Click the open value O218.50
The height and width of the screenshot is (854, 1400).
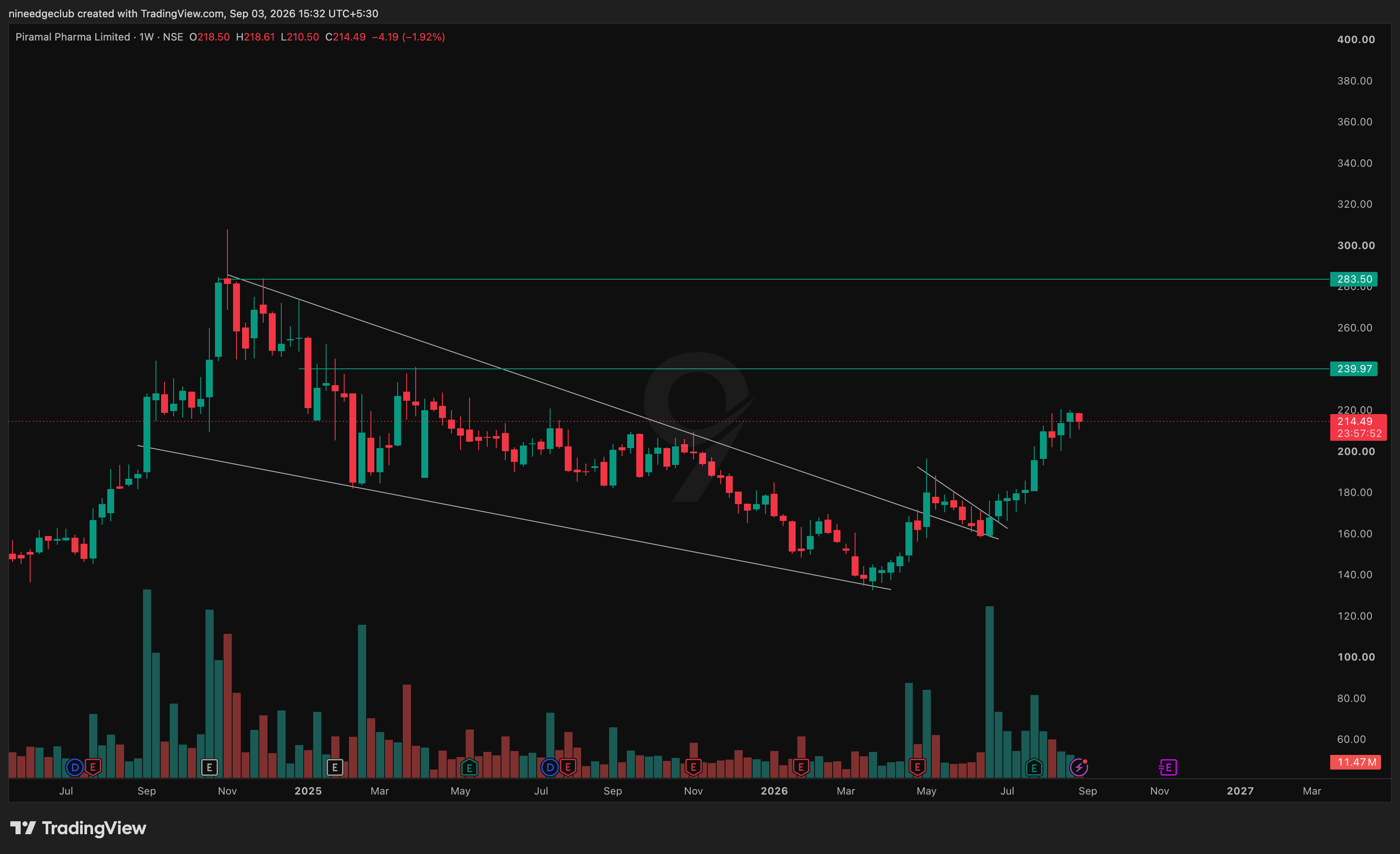210,37
